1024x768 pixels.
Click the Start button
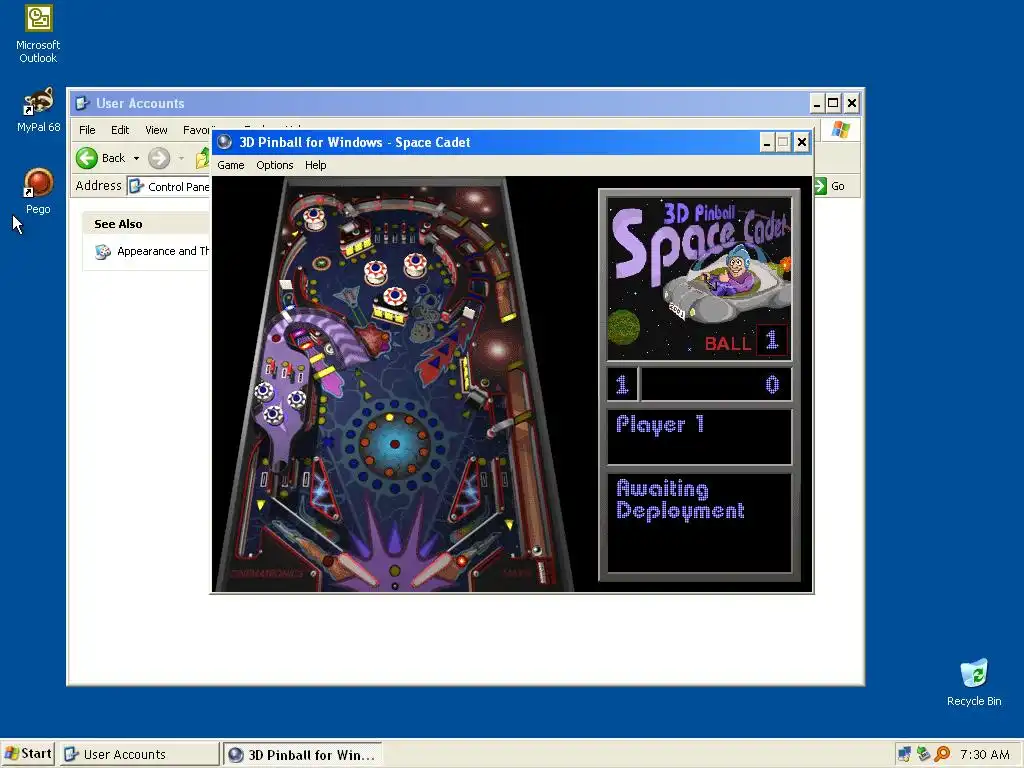(28, 754)
